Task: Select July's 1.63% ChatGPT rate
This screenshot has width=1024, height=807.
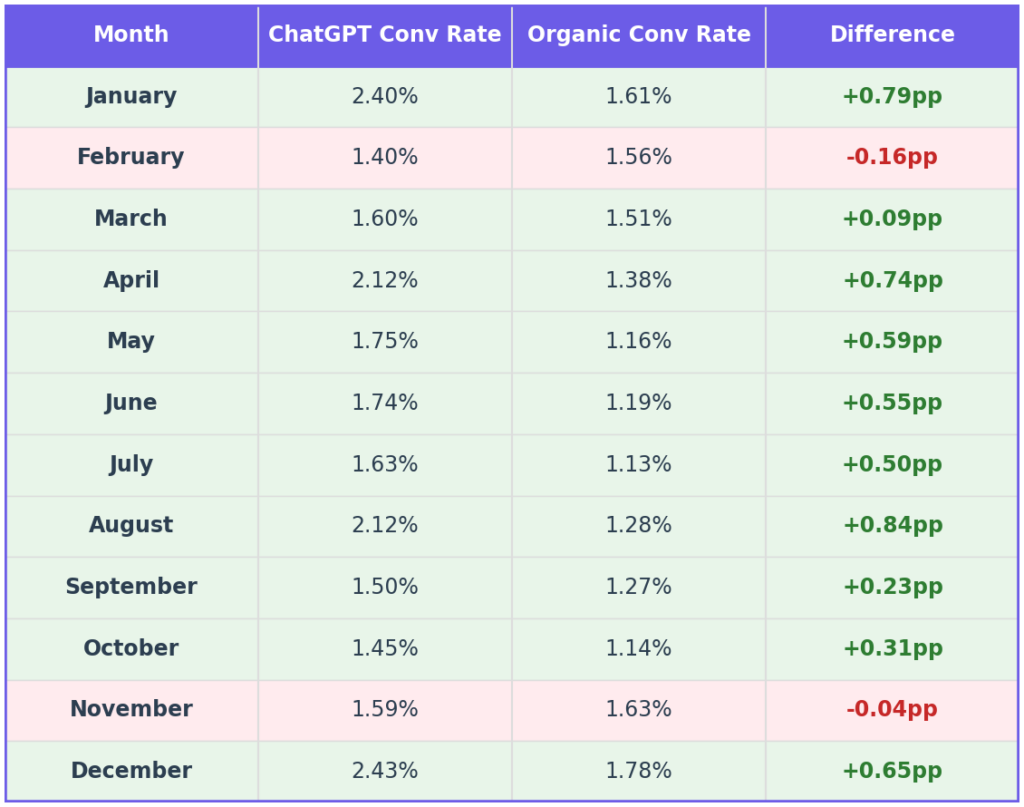Action: [x=385, y=465]
